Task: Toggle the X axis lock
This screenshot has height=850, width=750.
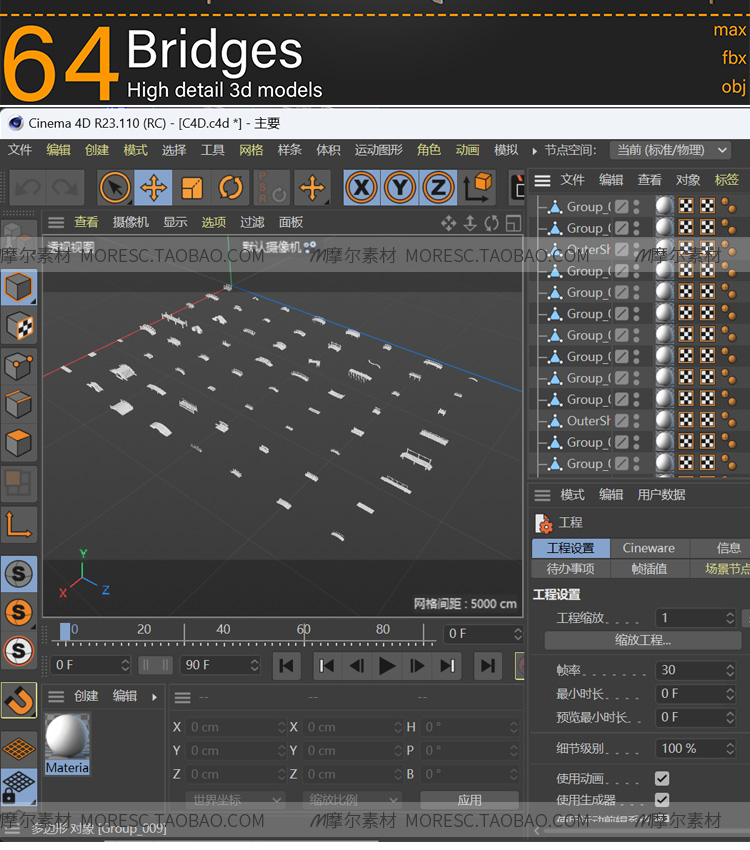Action: click(361, 188)
